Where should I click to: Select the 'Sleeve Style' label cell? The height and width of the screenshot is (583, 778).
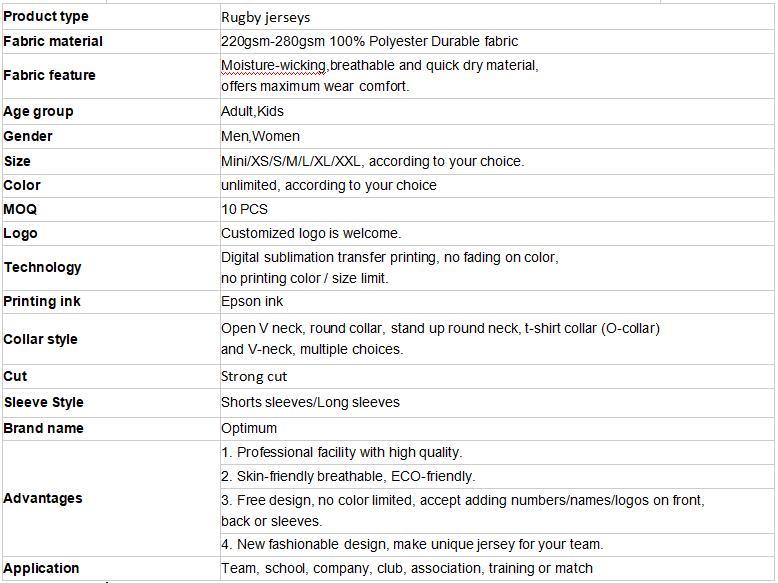(x=111, y=403)
